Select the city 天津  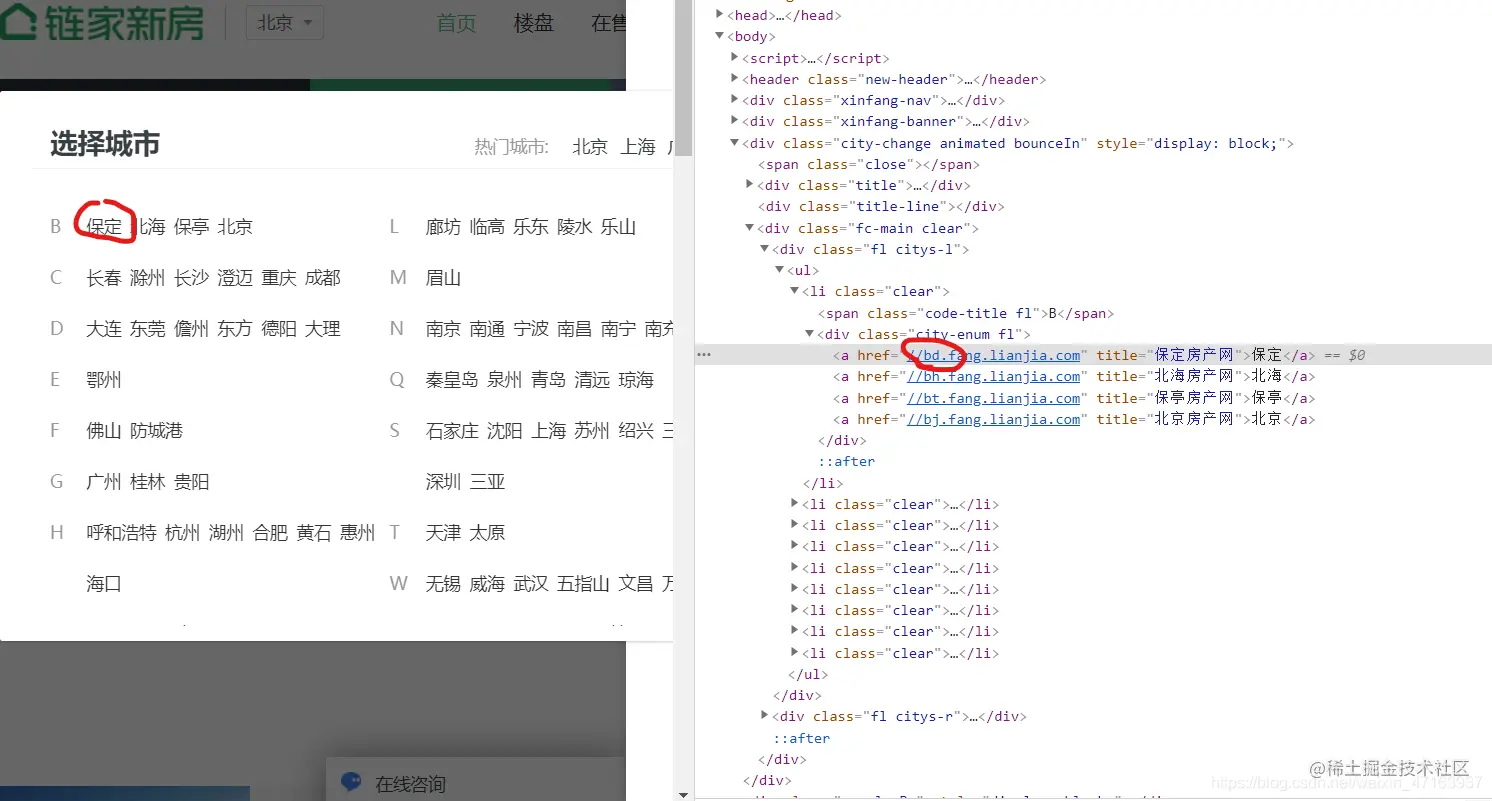pos(443,533)
